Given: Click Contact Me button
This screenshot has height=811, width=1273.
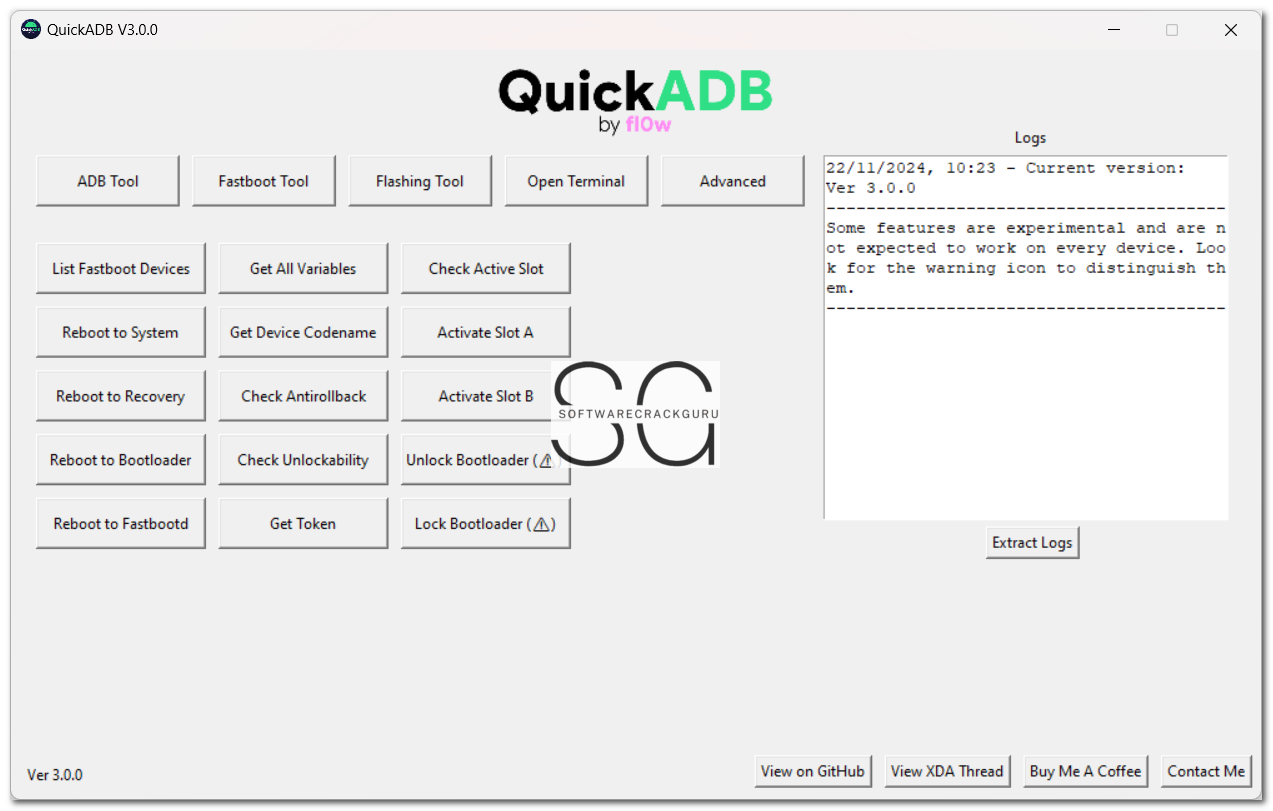Looking at the screenshot, I should coord(1206,771).
